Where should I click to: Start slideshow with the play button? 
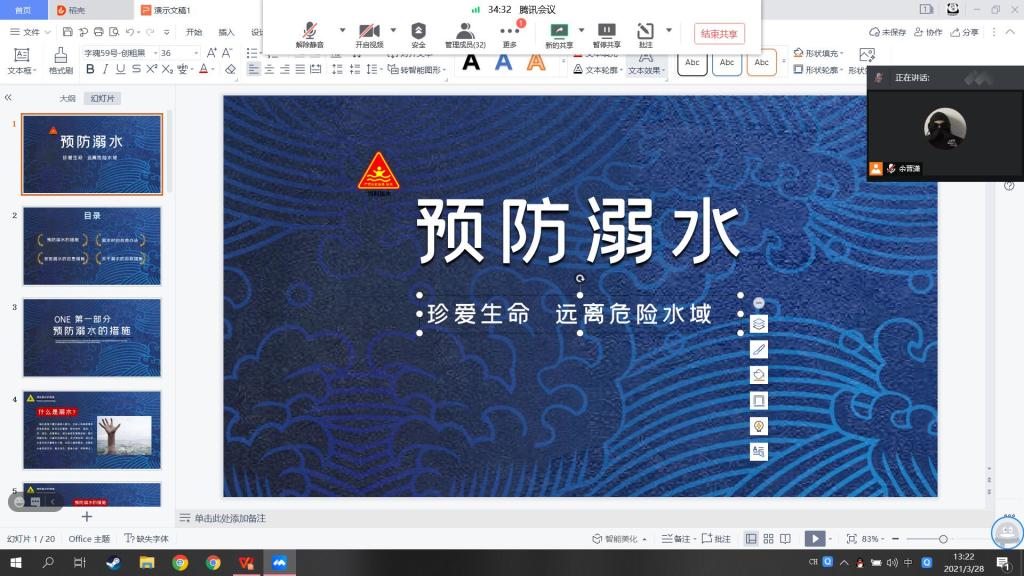815,539
